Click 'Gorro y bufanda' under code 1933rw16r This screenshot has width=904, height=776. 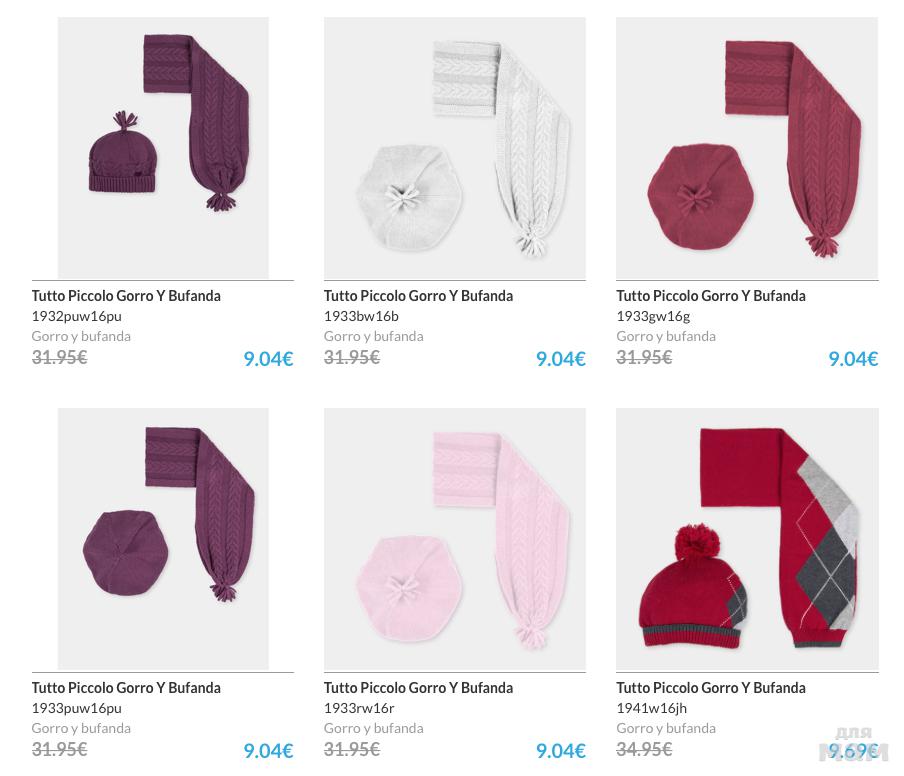[373, 728]
